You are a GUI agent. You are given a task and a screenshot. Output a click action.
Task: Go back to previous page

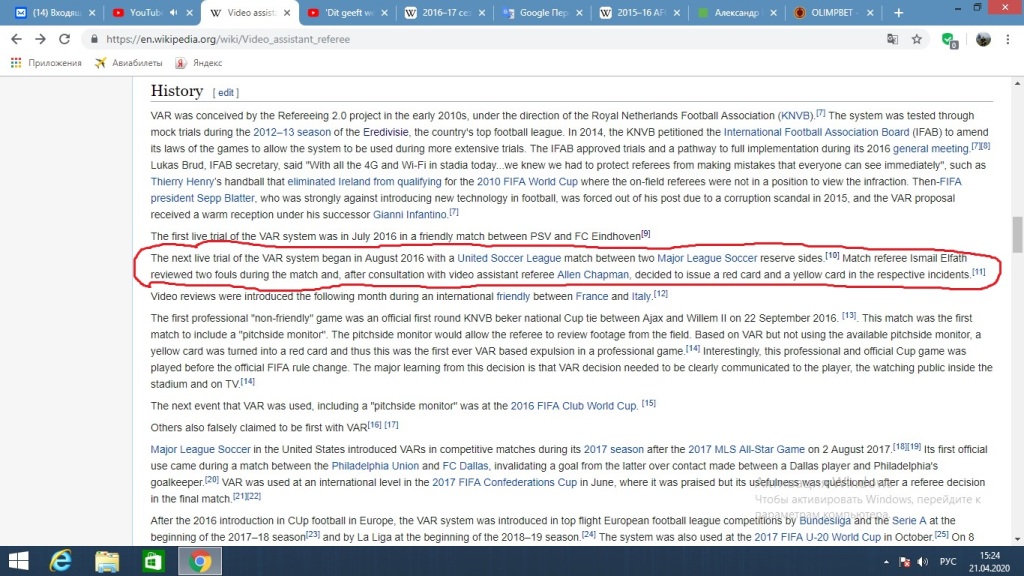(16, 39)
